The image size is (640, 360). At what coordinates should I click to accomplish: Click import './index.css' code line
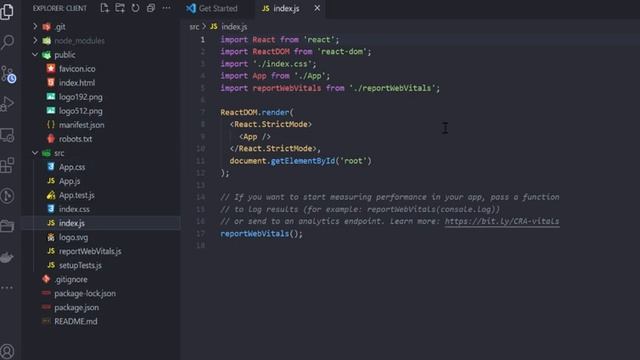268,64
